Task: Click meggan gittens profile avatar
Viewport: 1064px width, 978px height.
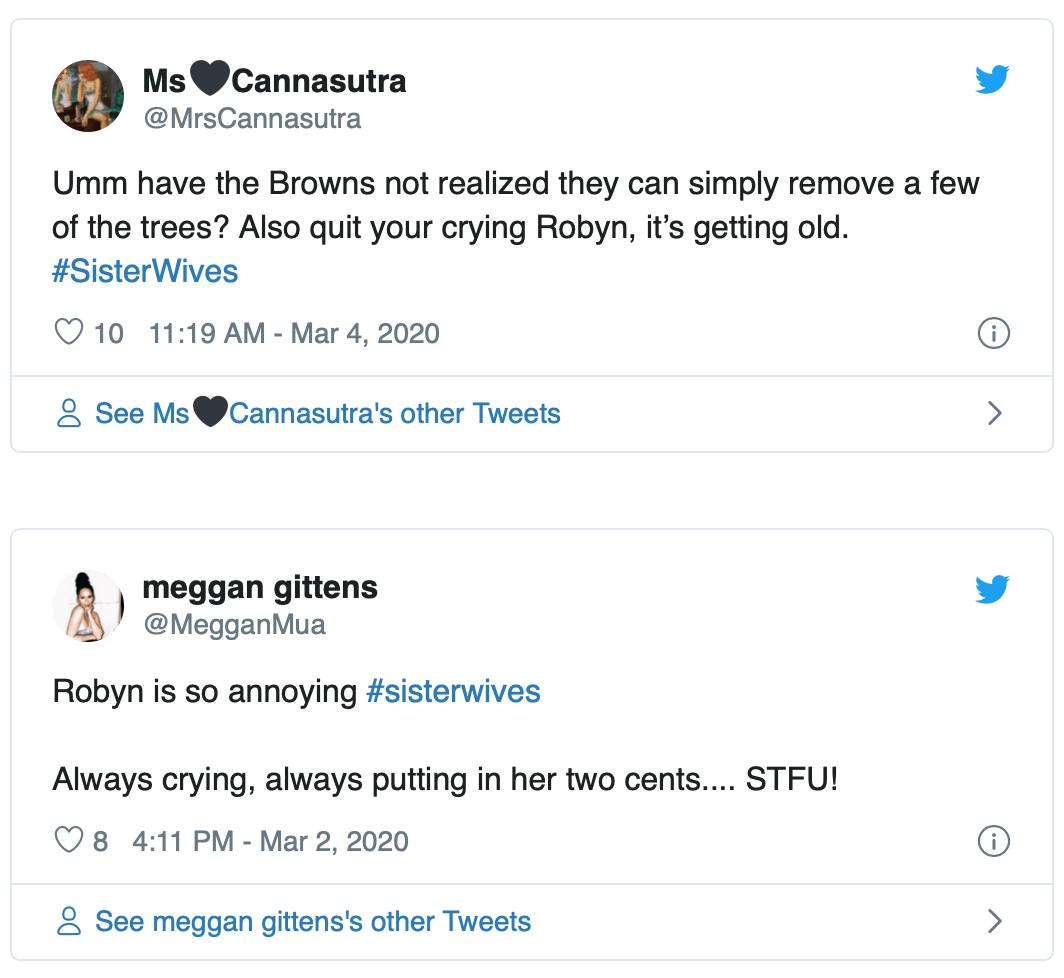Action: tap(88, 606)
